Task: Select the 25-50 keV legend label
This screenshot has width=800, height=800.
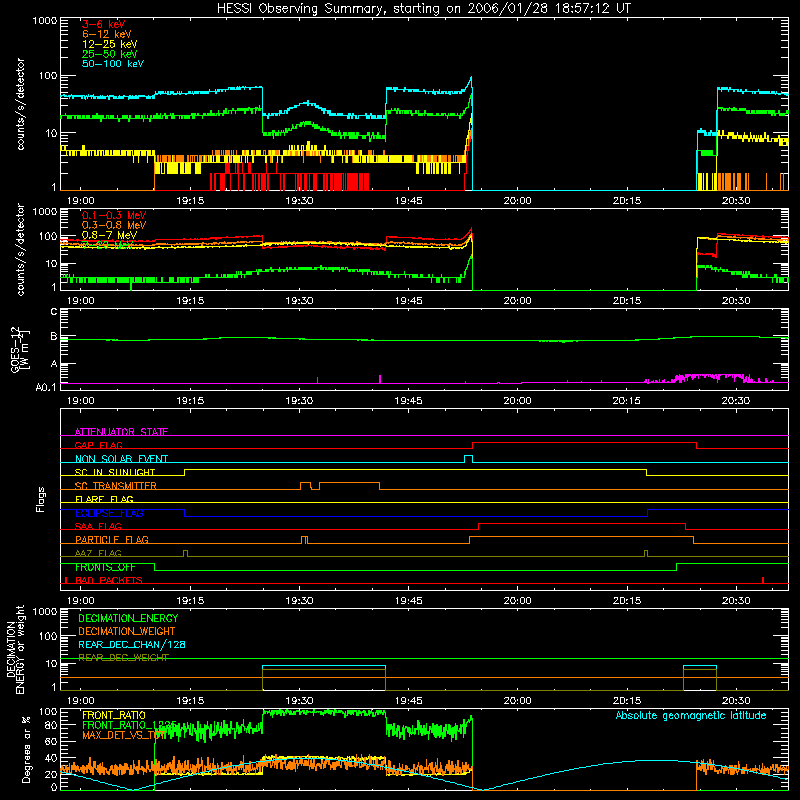Action: point(110,54)
